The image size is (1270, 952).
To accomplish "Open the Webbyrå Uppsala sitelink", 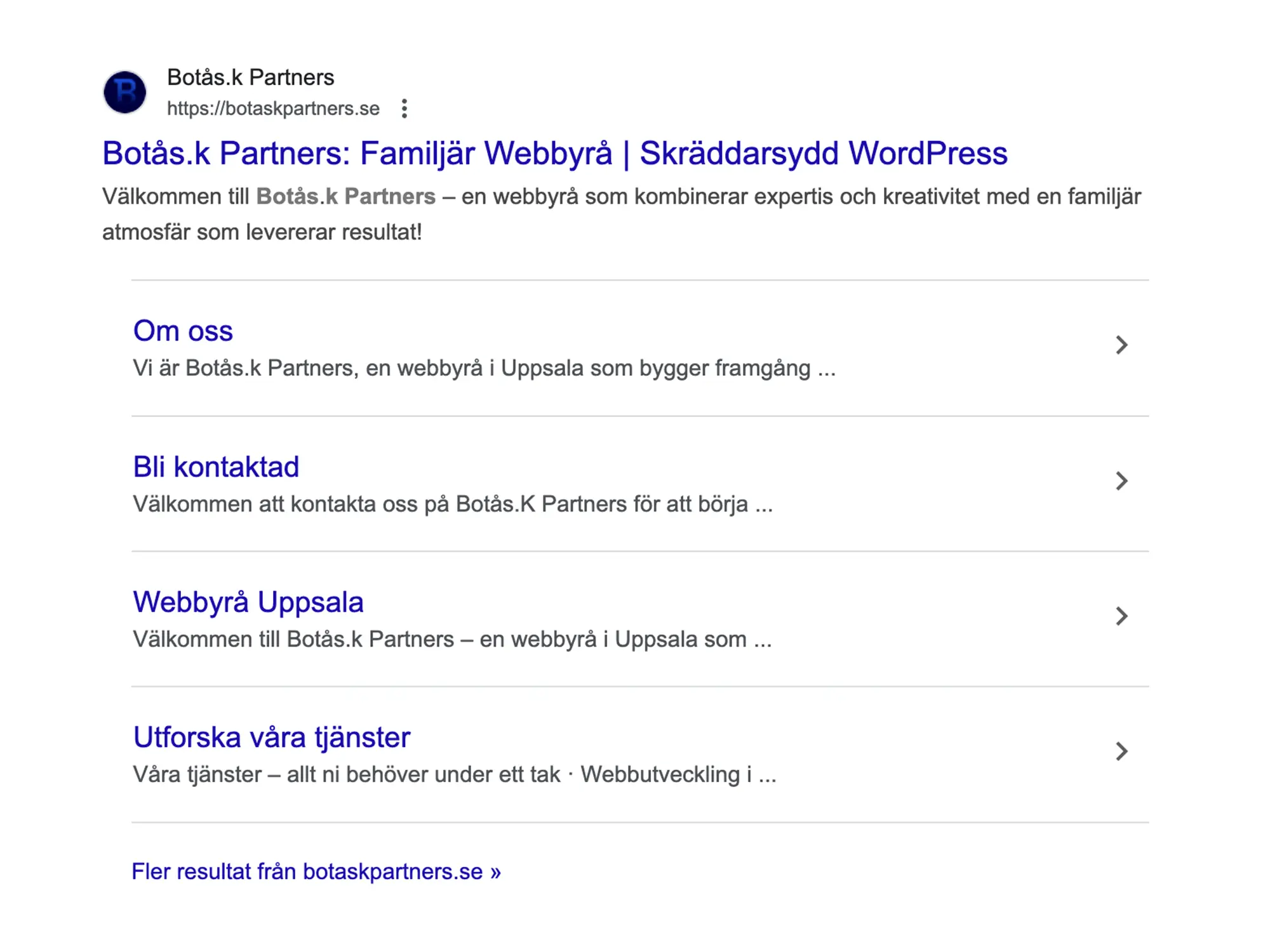I will coord(248,602).
